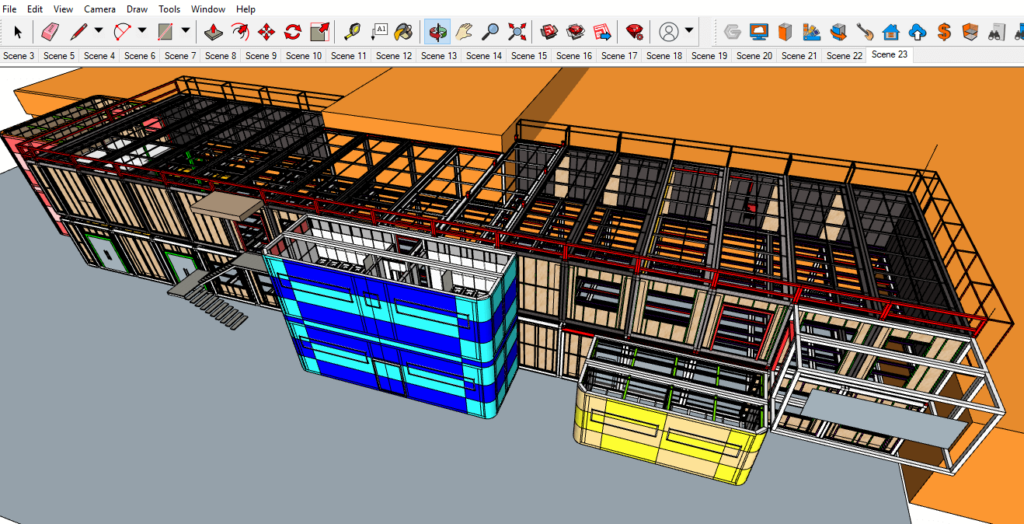Open the Window menu
The height and width of the screenshot is (524, 1024).
click(208, 9)
